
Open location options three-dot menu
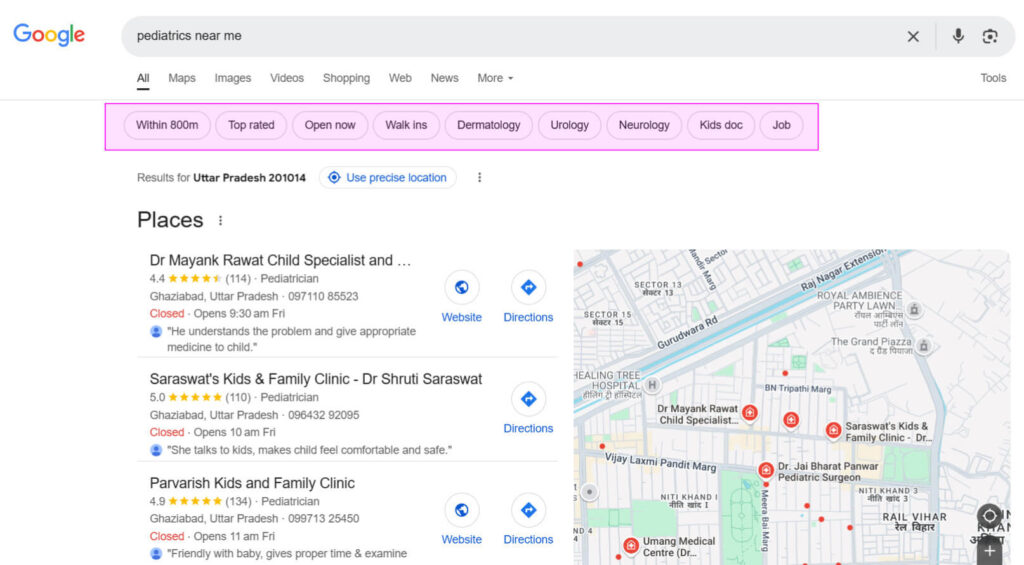click(x=479, y=178)
